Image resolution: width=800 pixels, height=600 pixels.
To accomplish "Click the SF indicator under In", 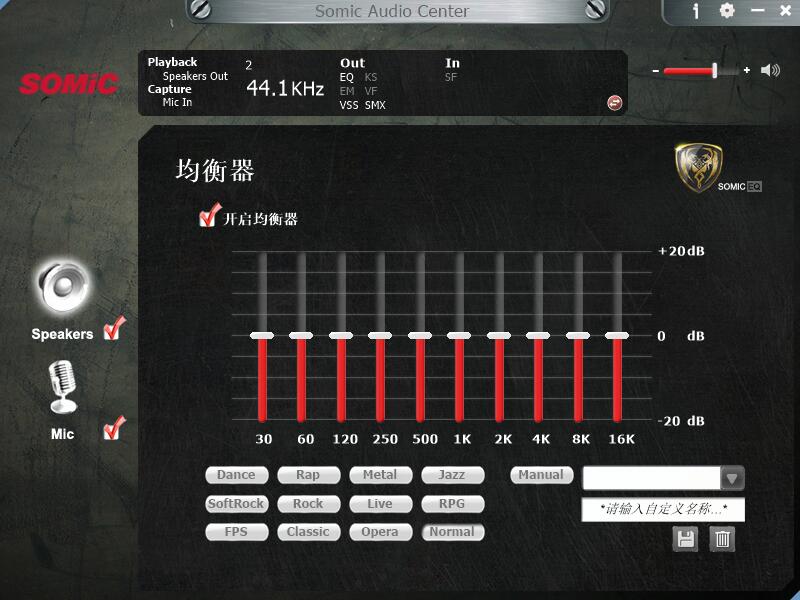I will tap(451, 77).
